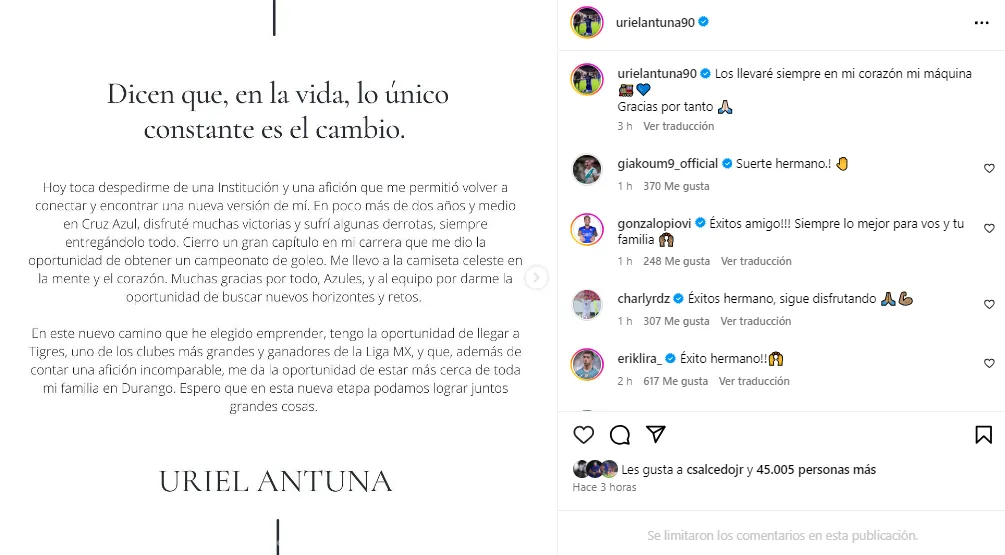Save post with bookmark icon
This screenshot has height=555, width=1005.
[x=983, y=435]
